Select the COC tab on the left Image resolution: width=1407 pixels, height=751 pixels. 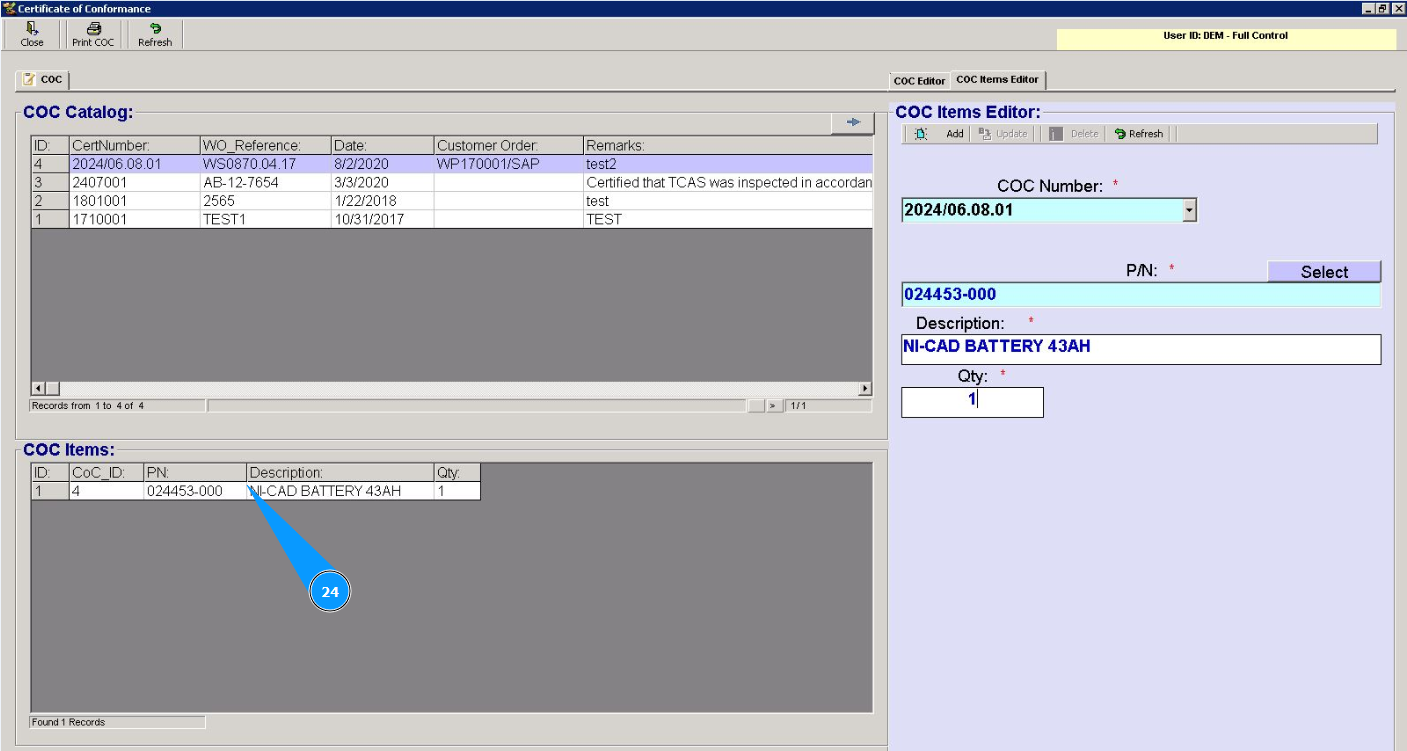(x=43, y=80)
